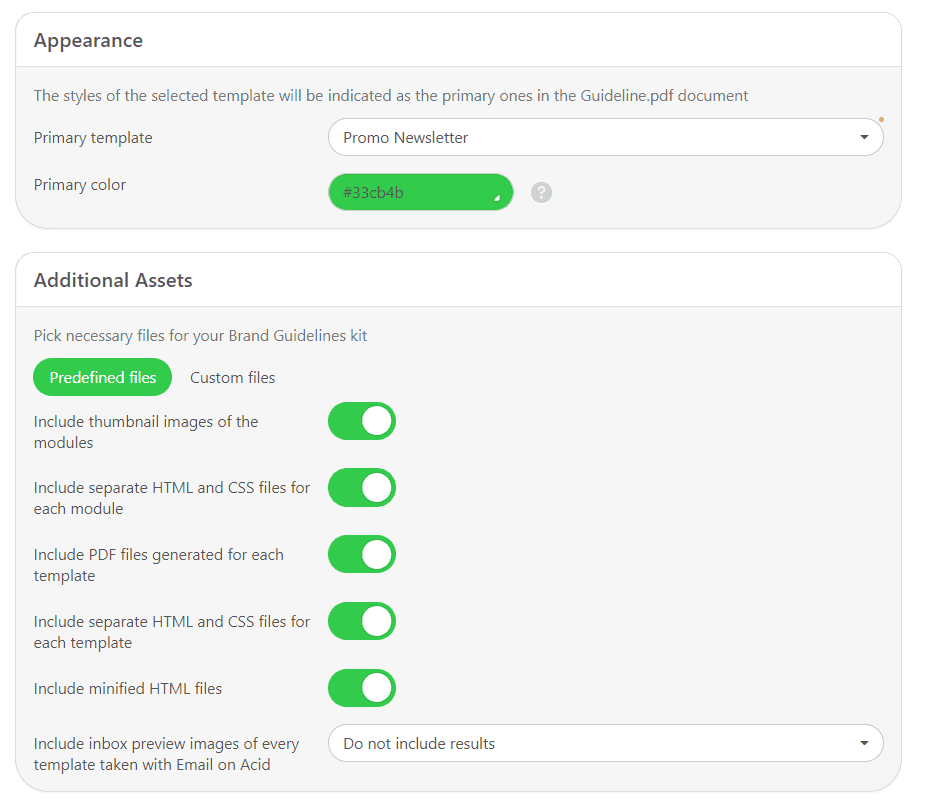Click the 'Primary color' label text

[x=80, y=185]
